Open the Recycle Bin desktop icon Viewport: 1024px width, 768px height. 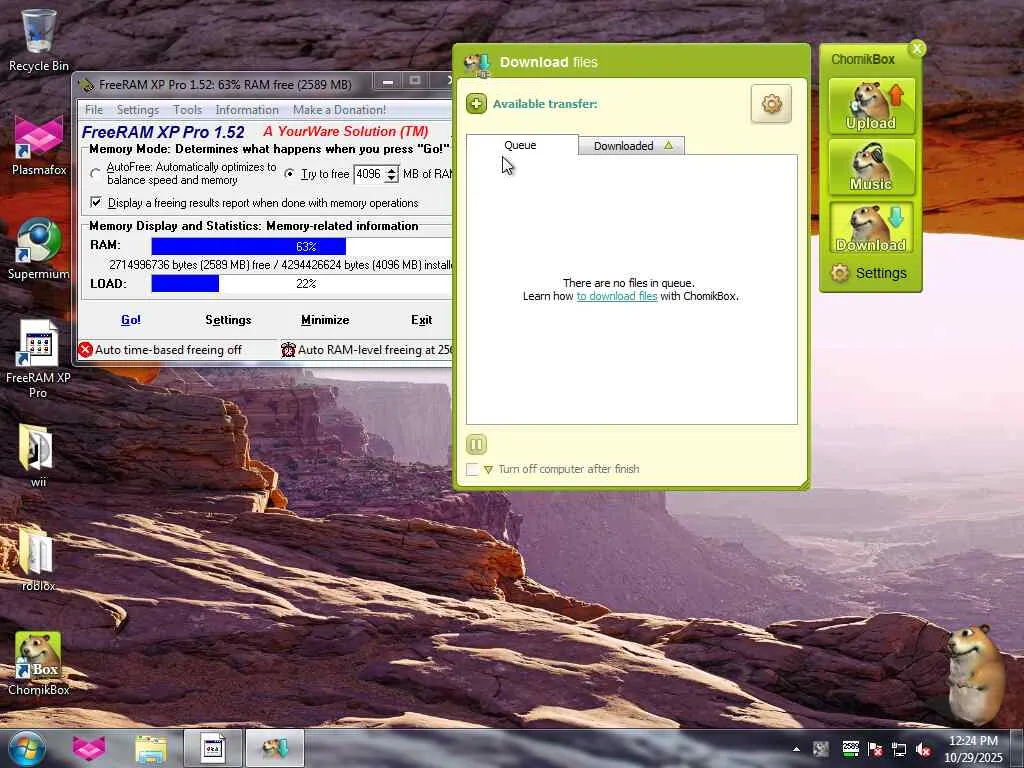click(x=38, y=39)
